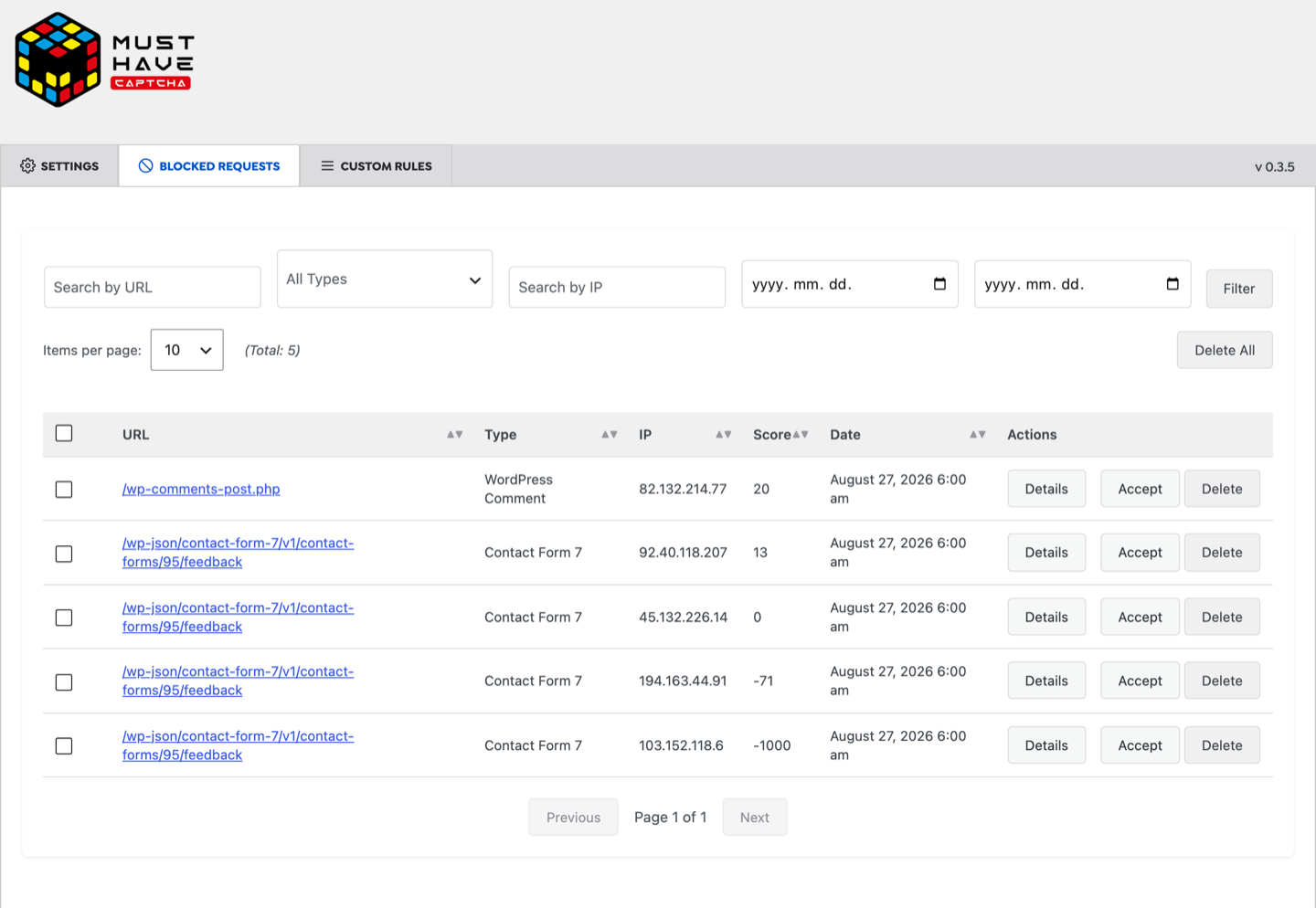Sort table by URL column arrows

[x=454, y=435]
